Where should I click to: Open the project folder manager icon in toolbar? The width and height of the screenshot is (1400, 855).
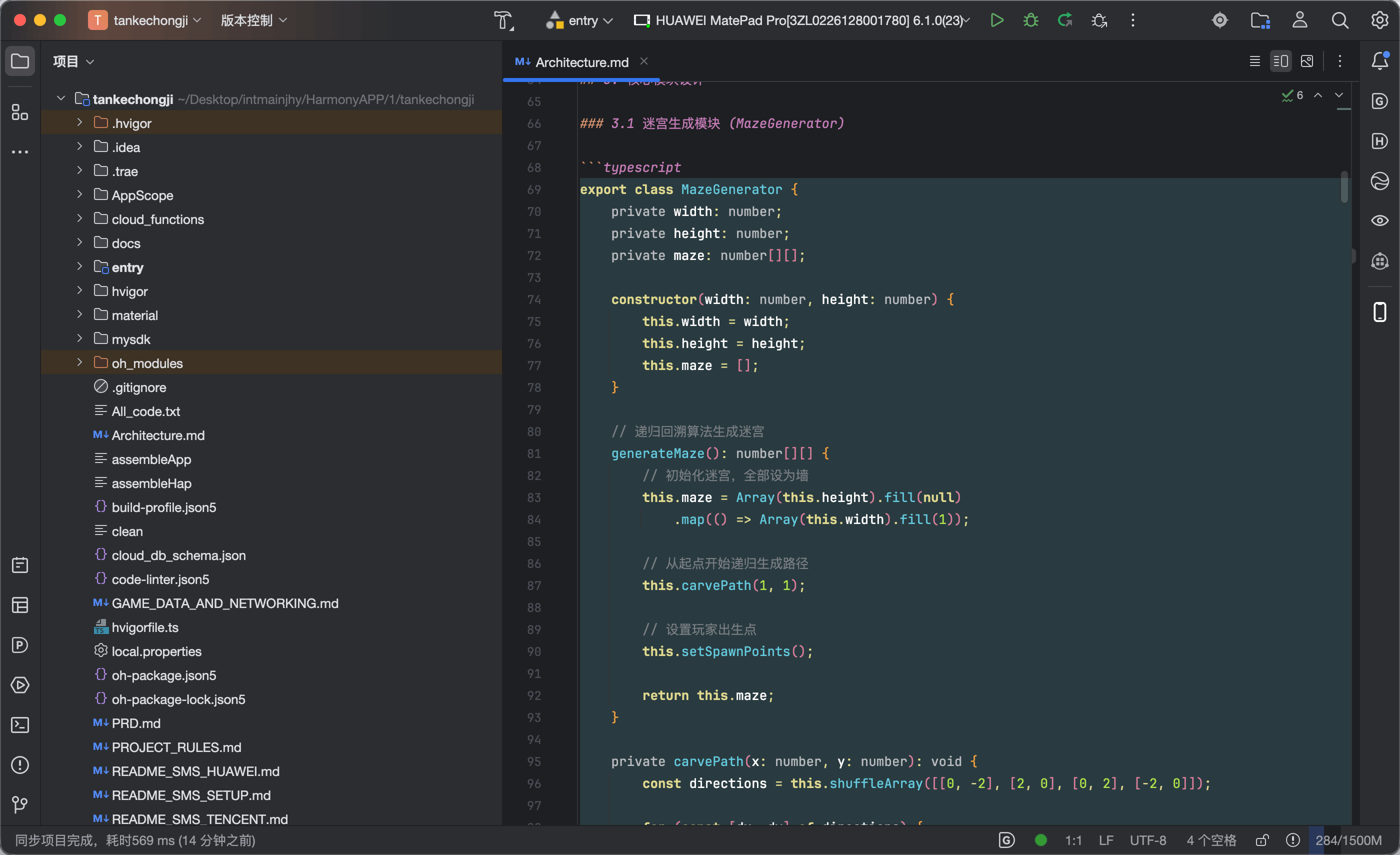(1260, 20)
